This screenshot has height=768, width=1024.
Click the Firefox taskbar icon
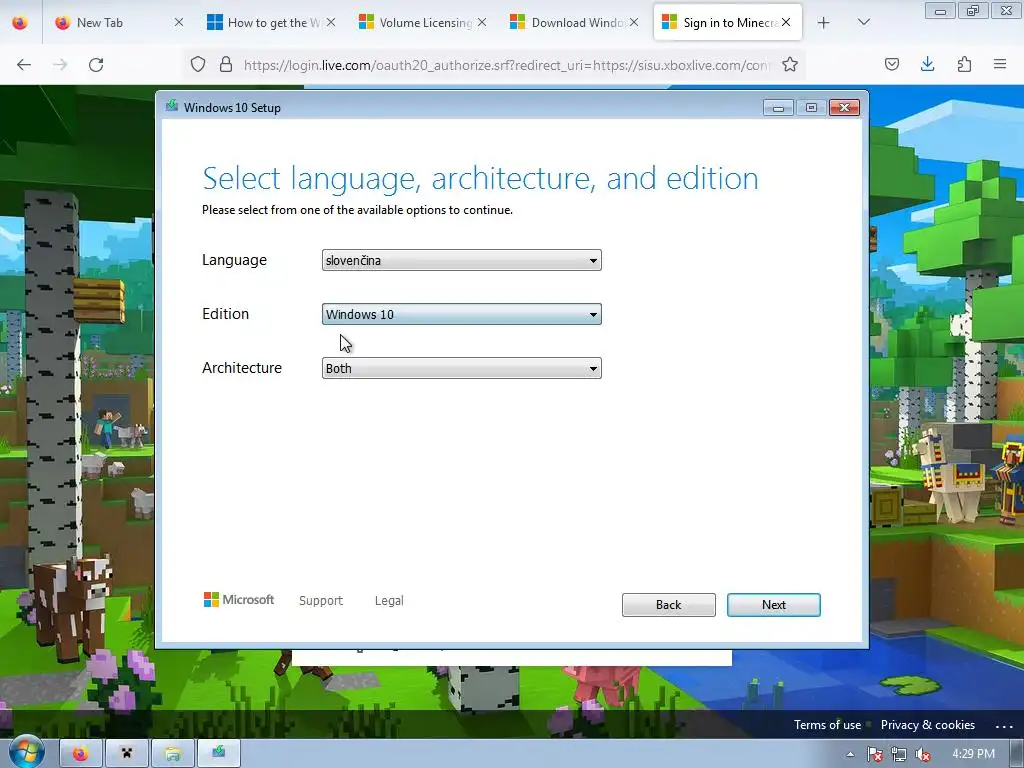coord(81,754)
